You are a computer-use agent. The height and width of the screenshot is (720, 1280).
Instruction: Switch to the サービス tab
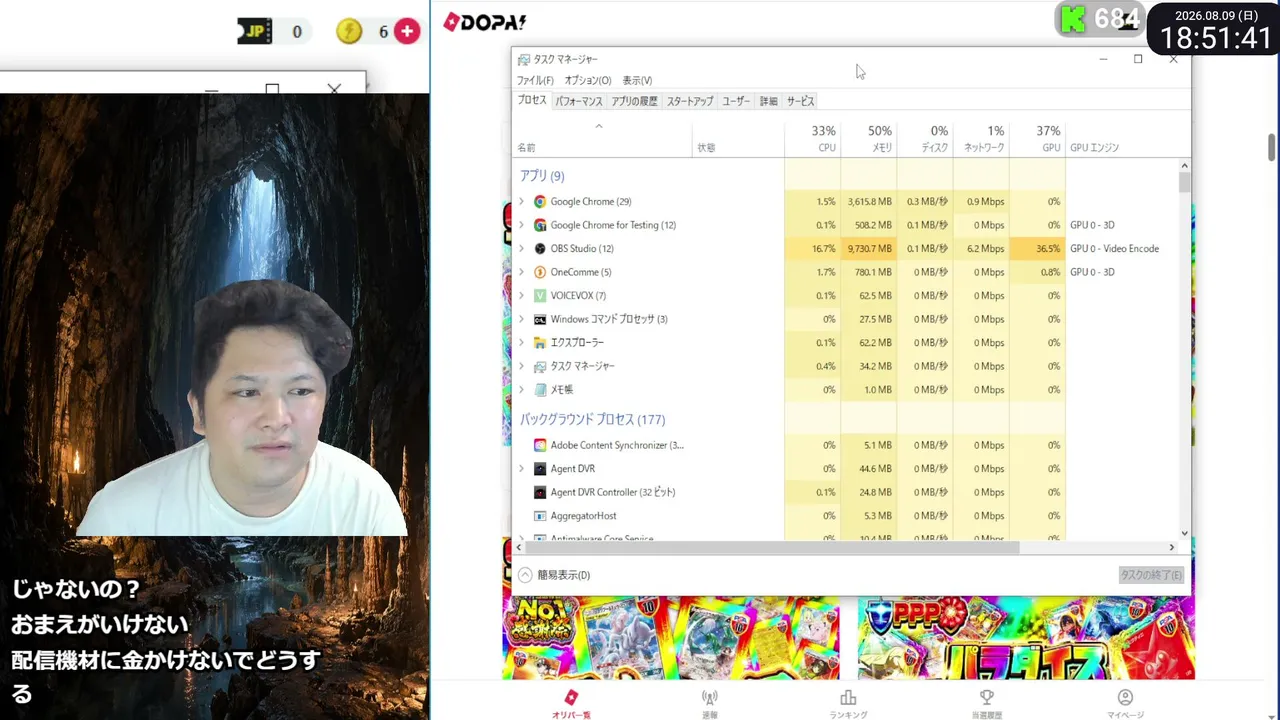tap(800, 101)
